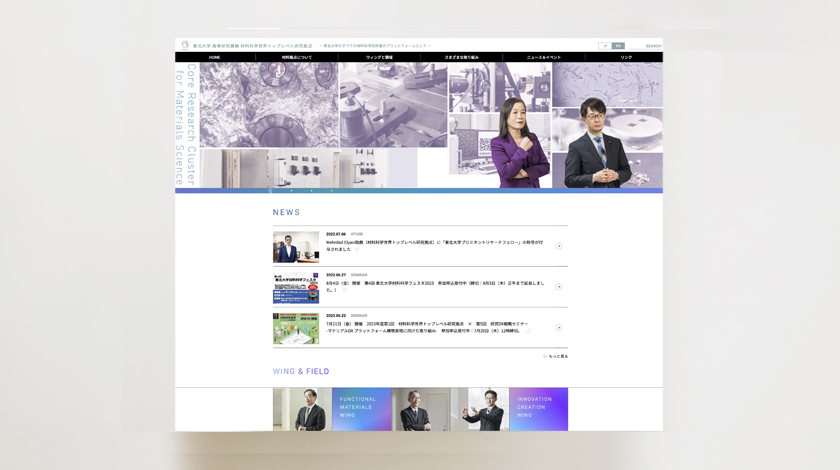Viewport: 840px width, 470px height.
Task: Open thumbnail of man in blue suit
Action: [296, 247]
